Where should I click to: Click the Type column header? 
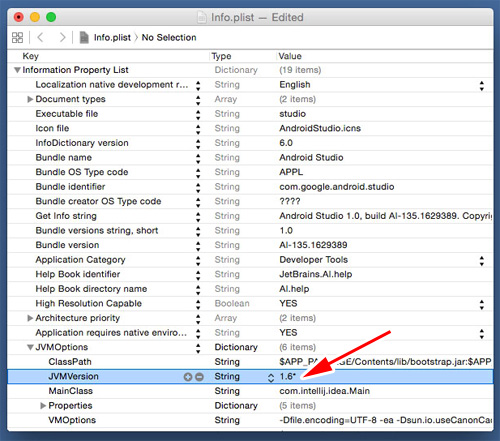coord(221,56)
